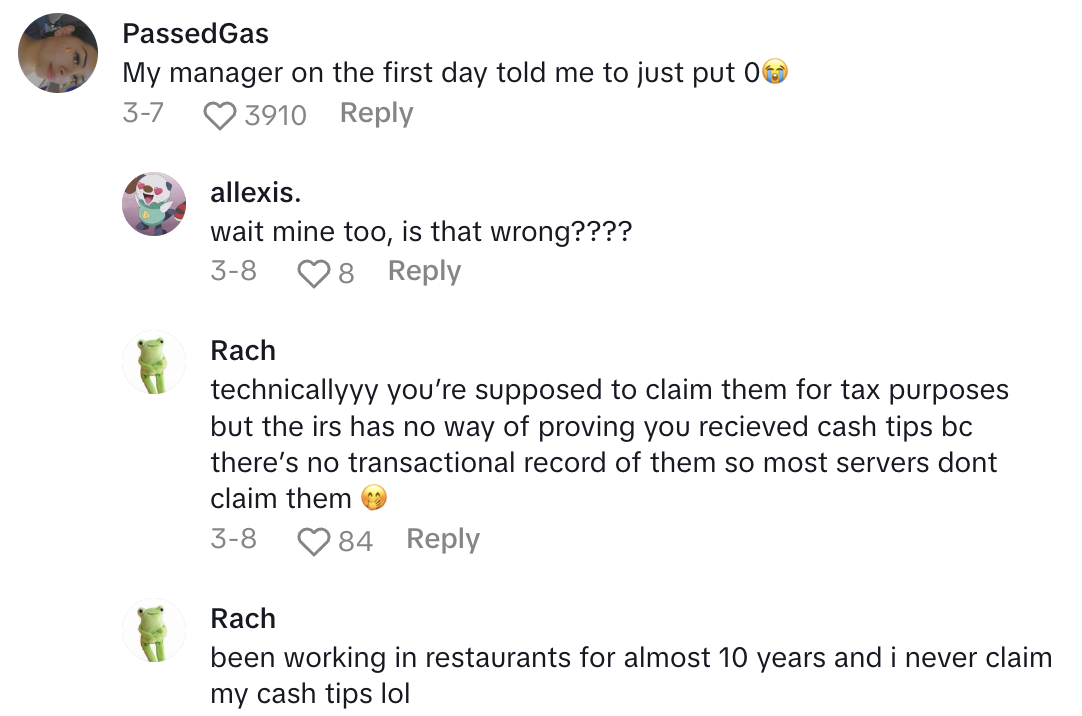Click the Rach username above the tax purposes comment
Image resolution: width=1082 pixels, height=716 pixels.
[x=243, y=350]
